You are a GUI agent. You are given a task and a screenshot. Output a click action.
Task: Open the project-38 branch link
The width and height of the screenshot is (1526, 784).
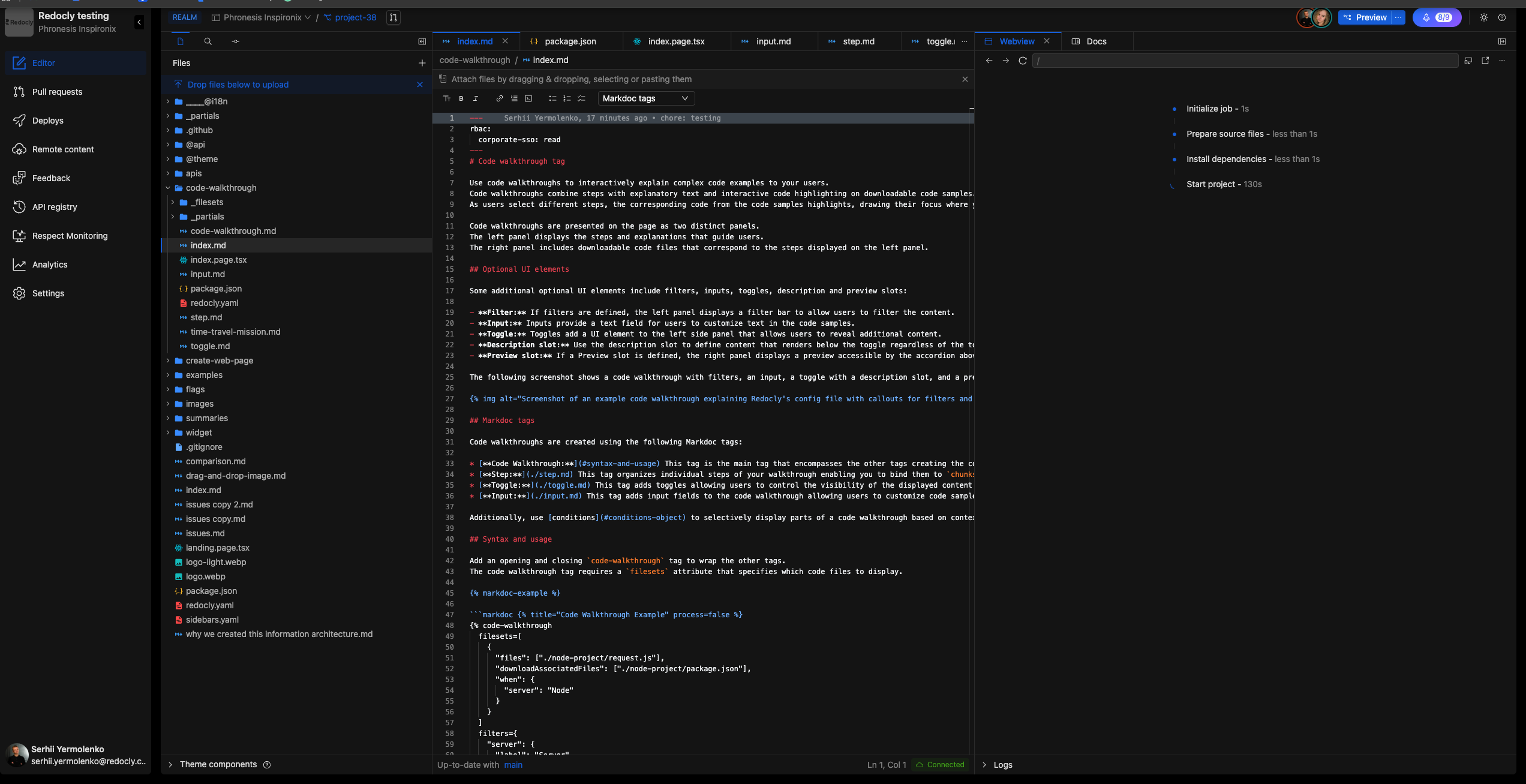click(350, 17)
